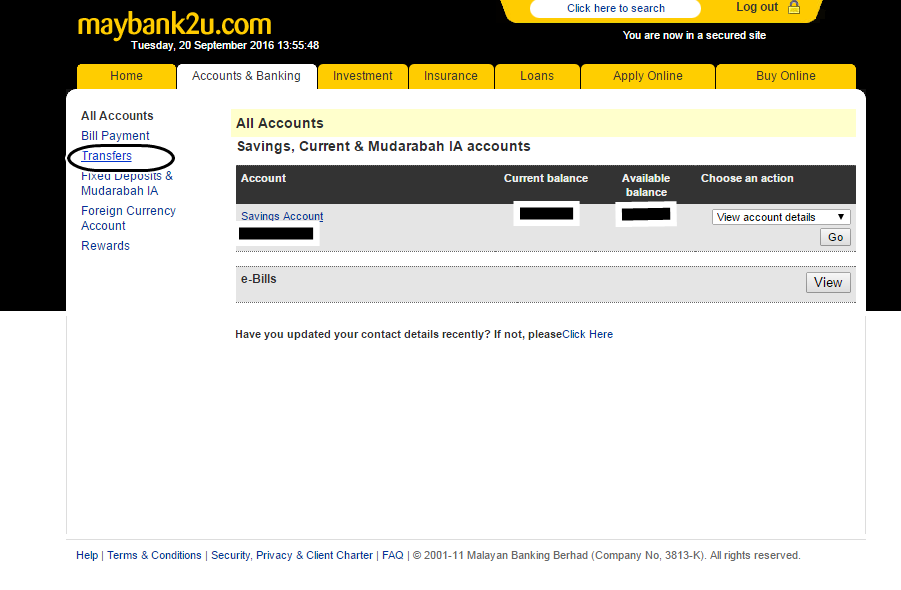Click the Current balance column header
901x590 pixels.
click(546, 179)
